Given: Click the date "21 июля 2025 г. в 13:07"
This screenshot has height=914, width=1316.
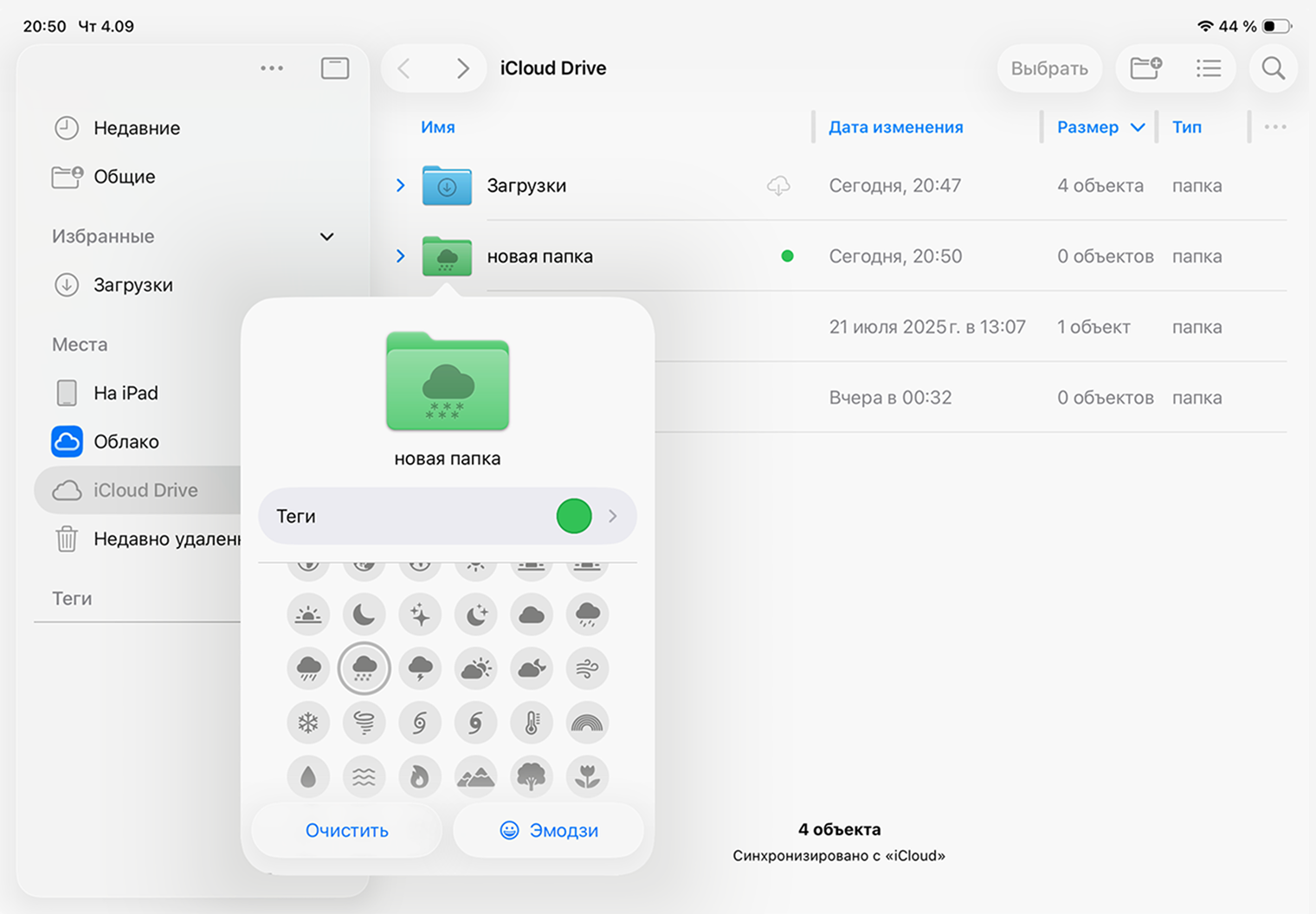Looking at the screenshot, I should (x=927, y=327).
